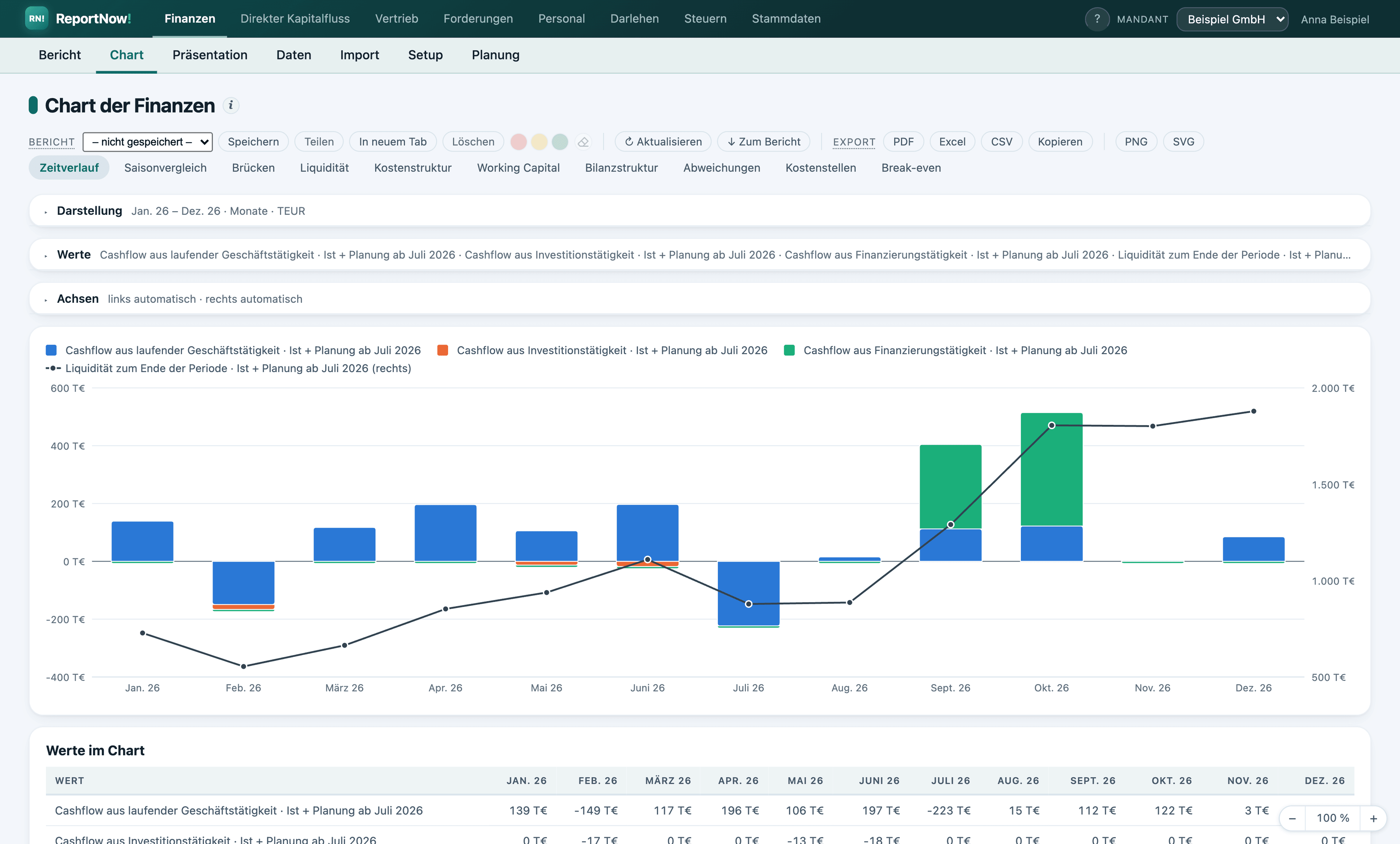Expand the Werte section

[x=699, y=255]
